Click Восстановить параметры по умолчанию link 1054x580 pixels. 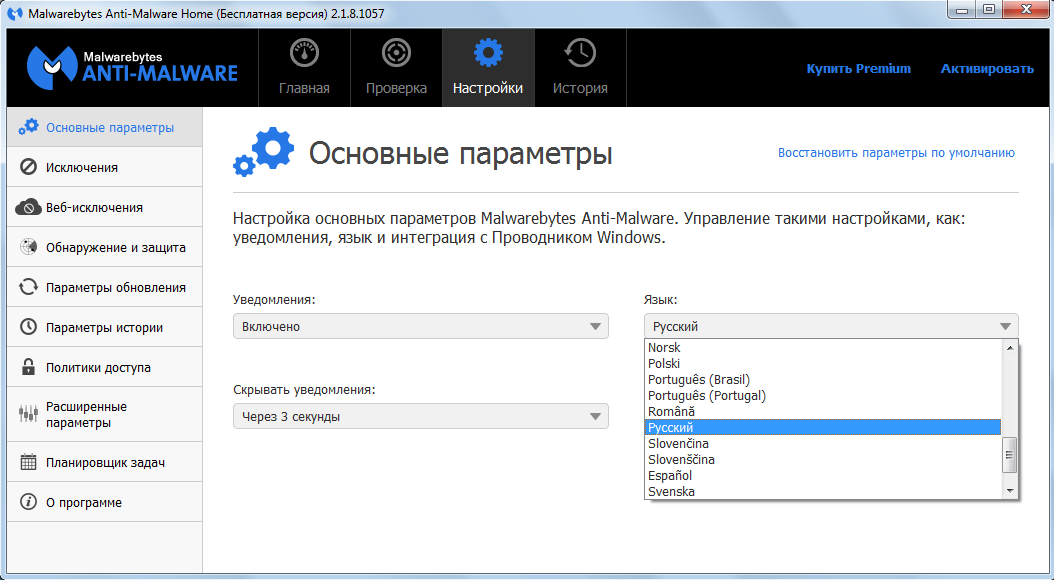point(896,153)
